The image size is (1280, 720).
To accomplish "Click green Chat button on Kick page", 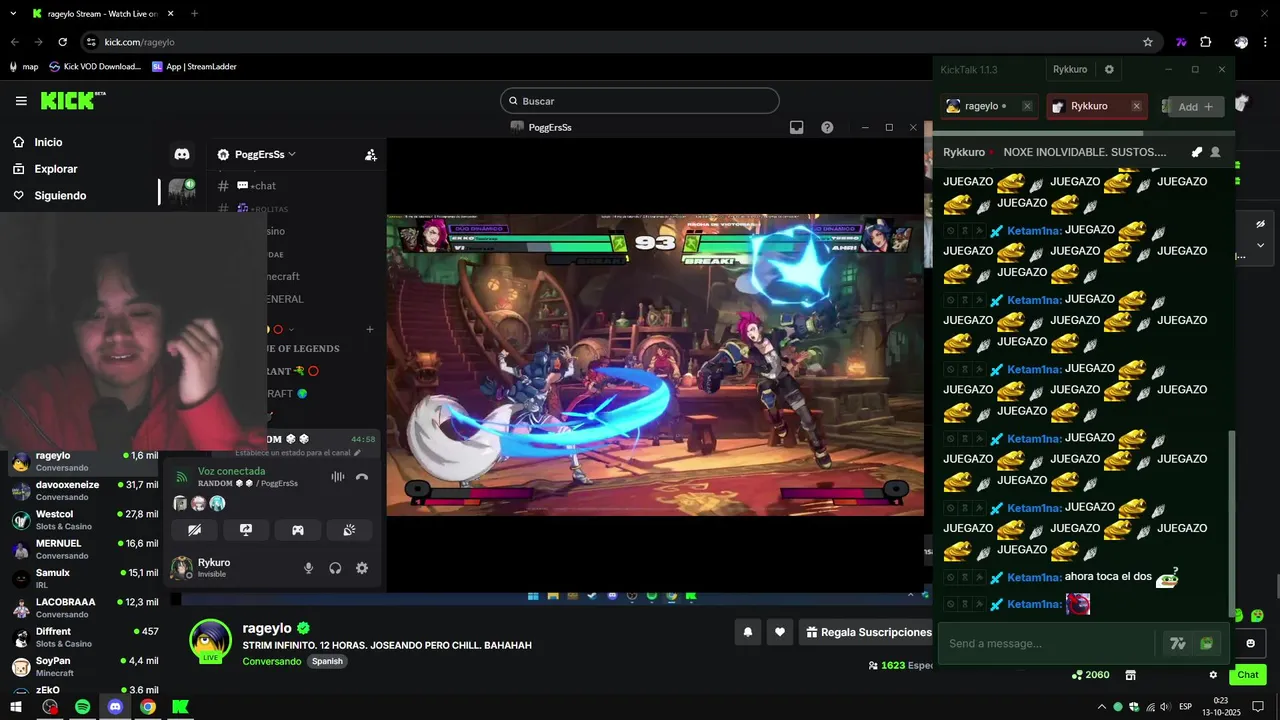I will 1248,675.
